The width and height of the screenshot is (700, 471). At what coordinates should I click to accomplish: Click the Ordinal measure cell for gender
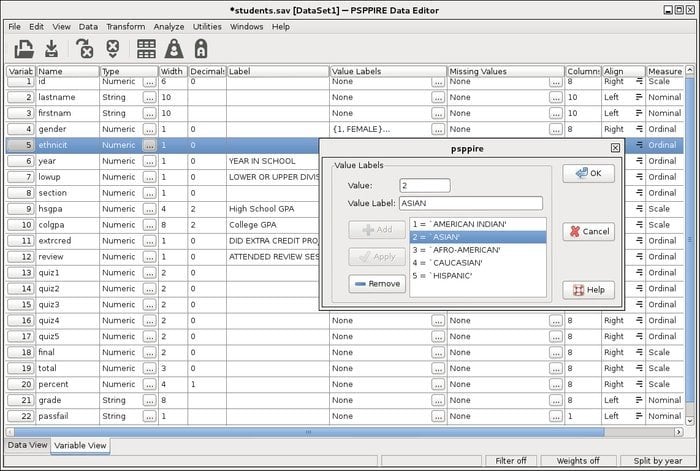click(664, 129)
